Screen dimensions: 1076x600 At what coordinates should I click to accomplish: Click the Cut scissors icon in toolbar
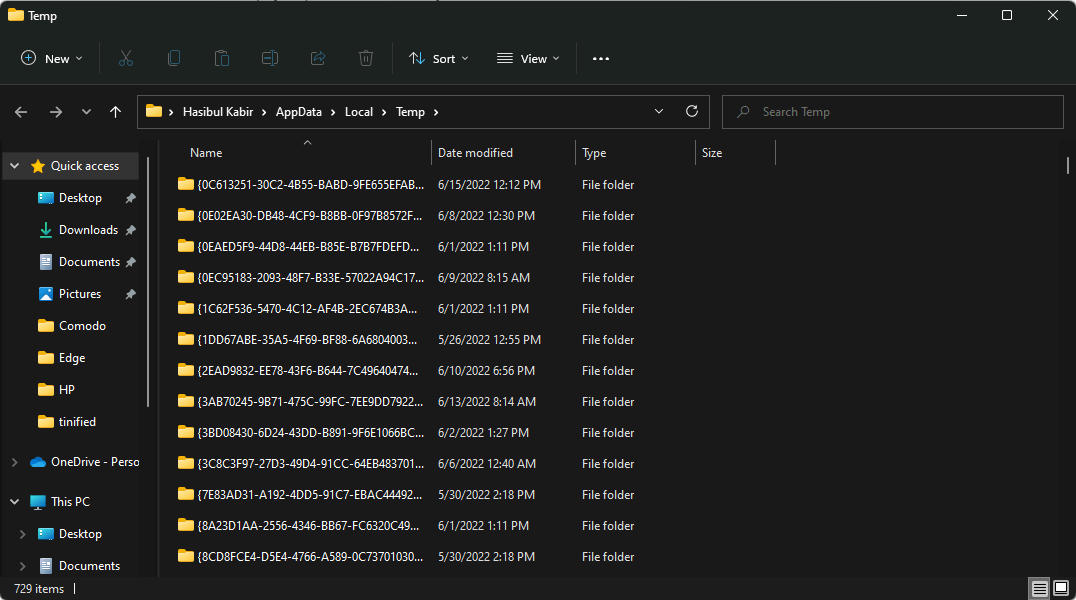pos(126,59)
